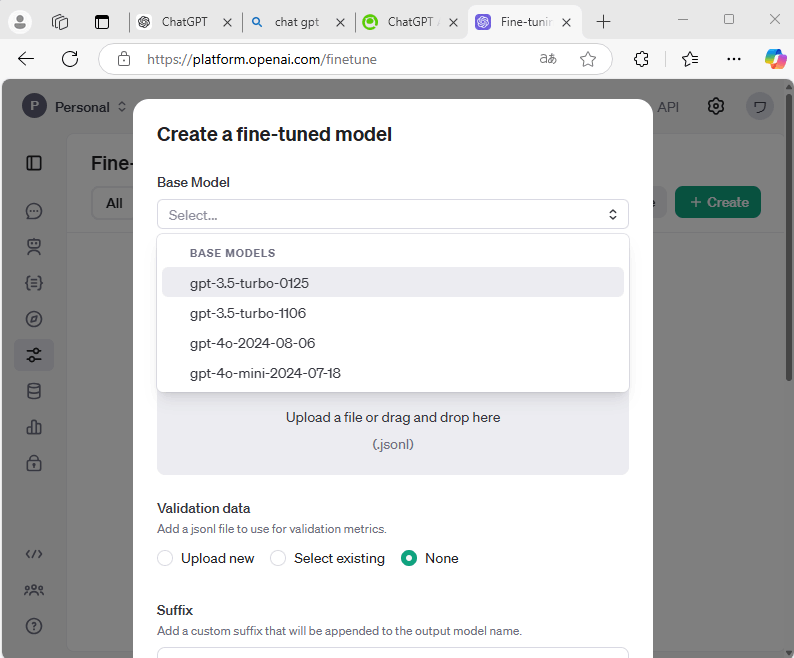The width and height of the screenshot is (794, 658).
Task: Open the browser profile icon
Action: coord(20,22)
